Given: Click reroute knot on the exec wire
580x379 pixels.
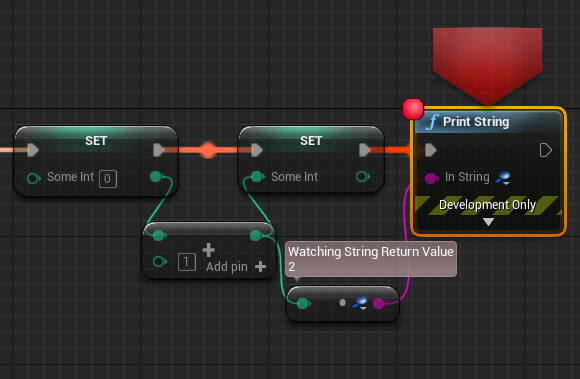Looking at the screenshot, I should coord(208,150).
